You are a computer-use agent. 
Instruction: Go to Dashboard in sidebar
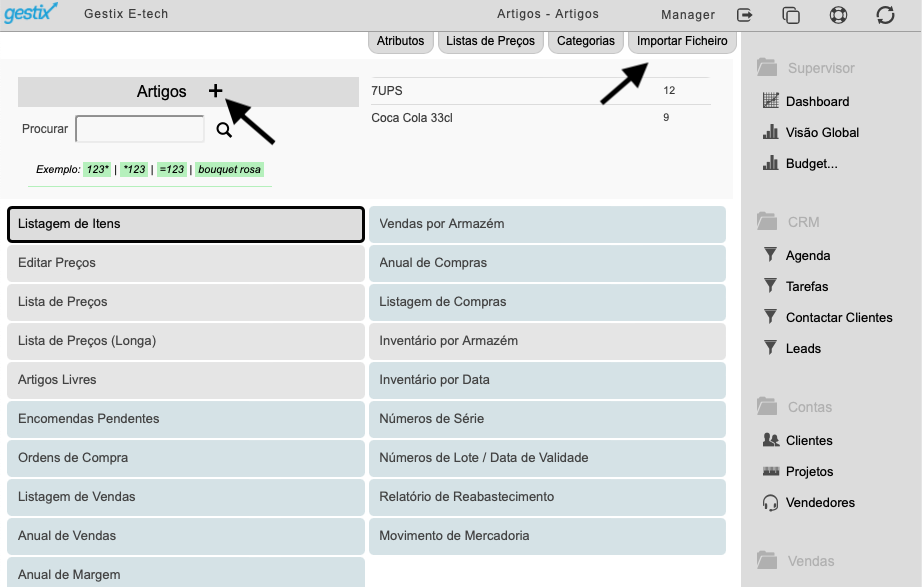click(x=817, y=101)
